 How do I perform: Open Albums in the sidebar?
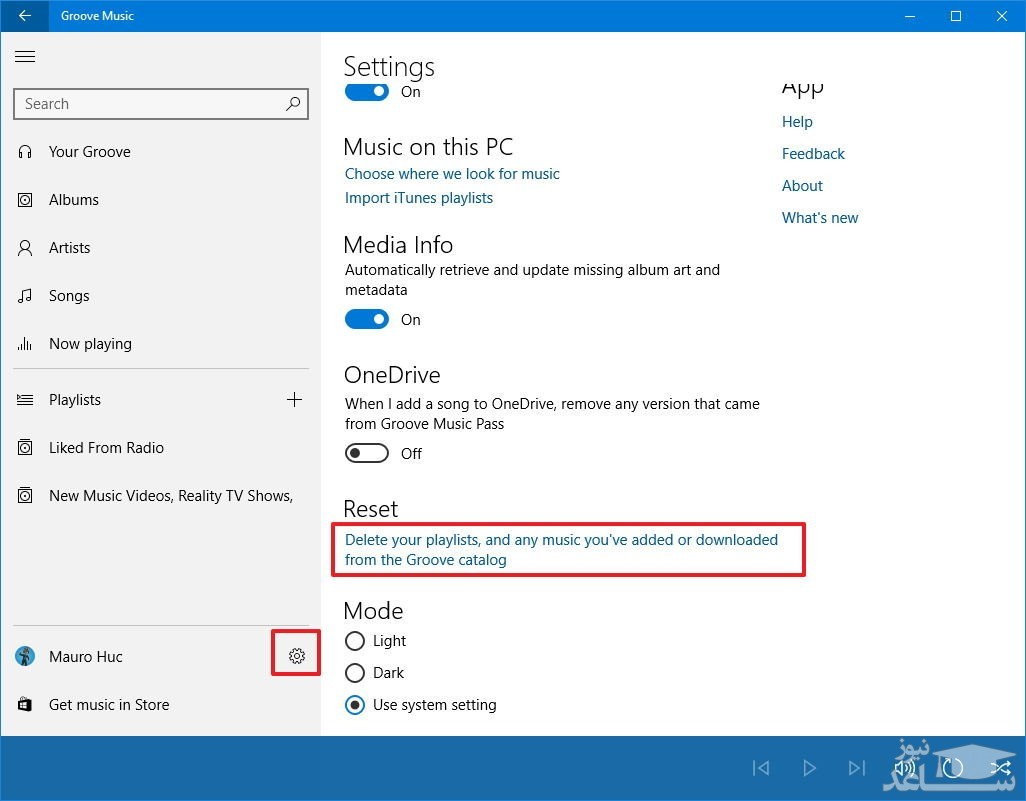pyautogui.click(x=74, y=200)
